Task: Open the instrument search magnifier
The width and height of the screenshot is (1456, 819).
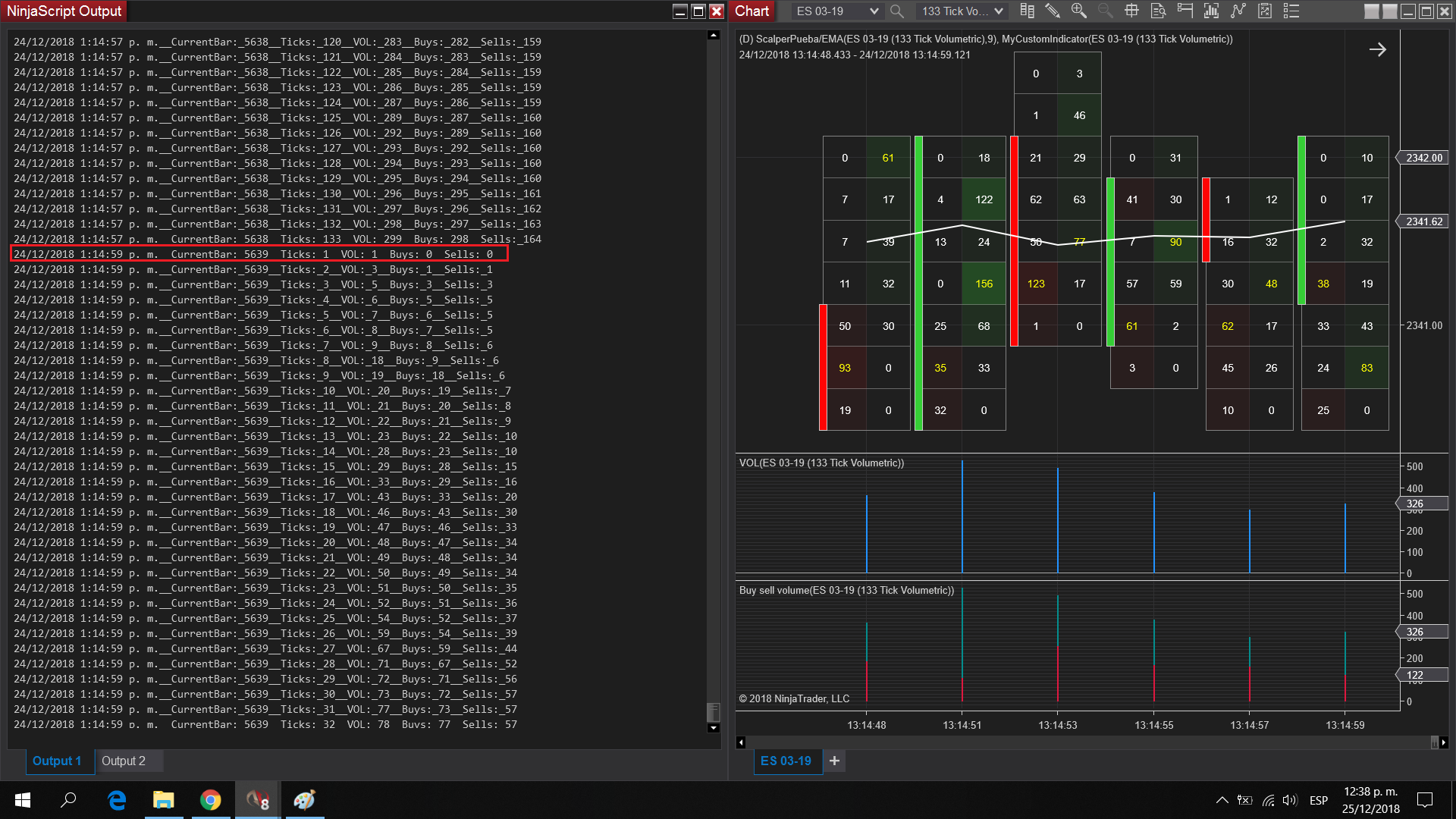Action: [896, 11]
